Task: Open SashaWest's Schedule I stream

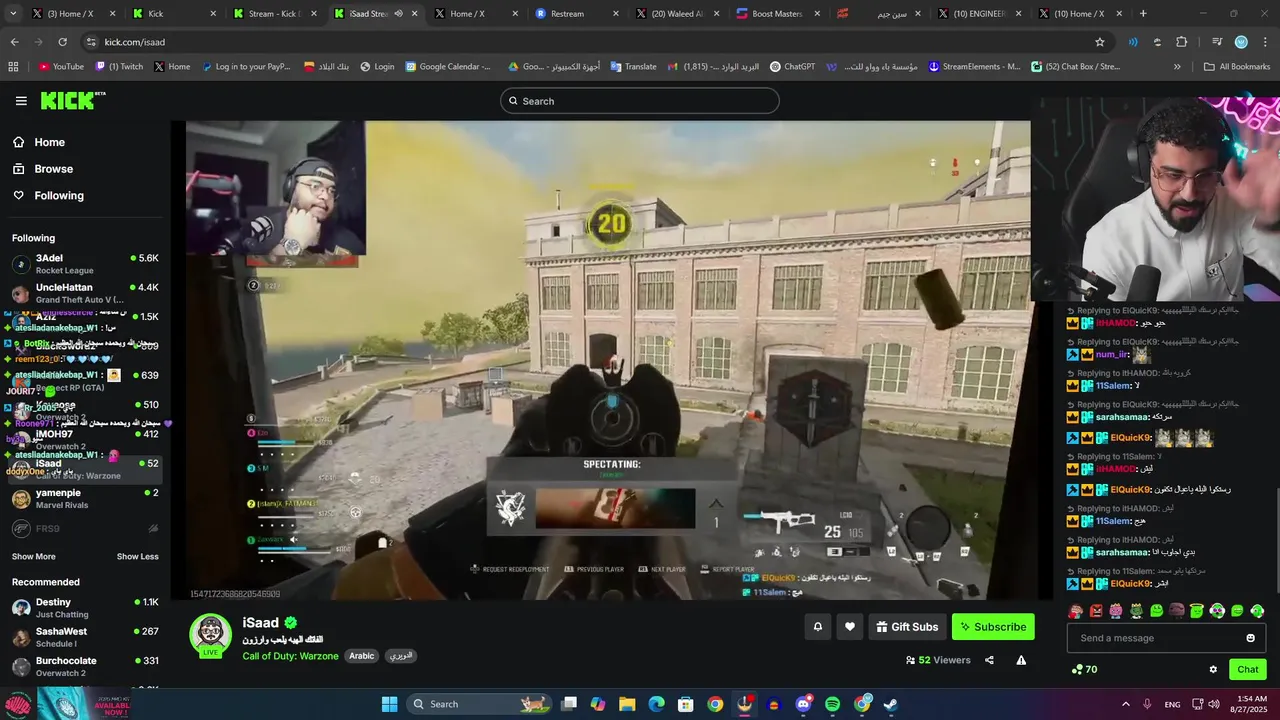Action: (85, 637)
